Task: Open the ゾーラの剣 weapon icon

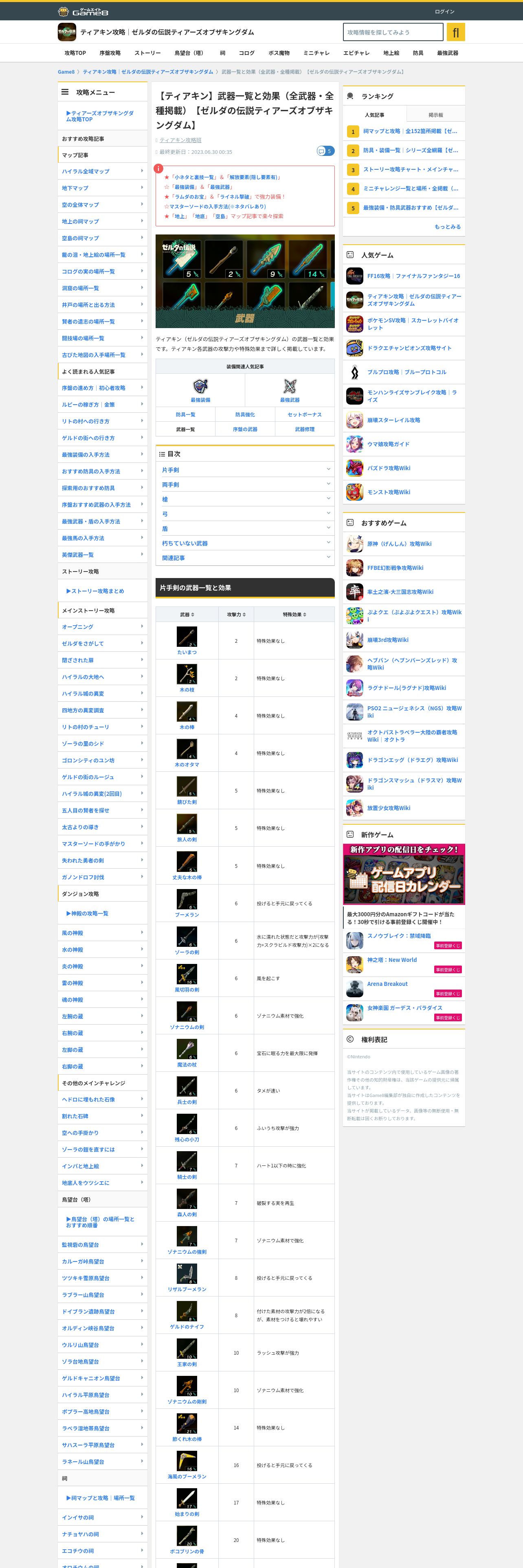Action: click(187, 937)
